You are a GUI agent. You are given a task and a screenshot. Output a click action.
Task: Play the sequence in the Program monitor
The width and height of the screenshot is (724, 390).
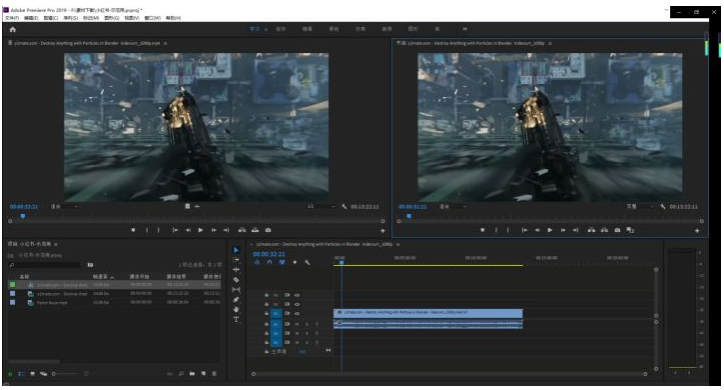pyautogui.click(x=550, y=230)
